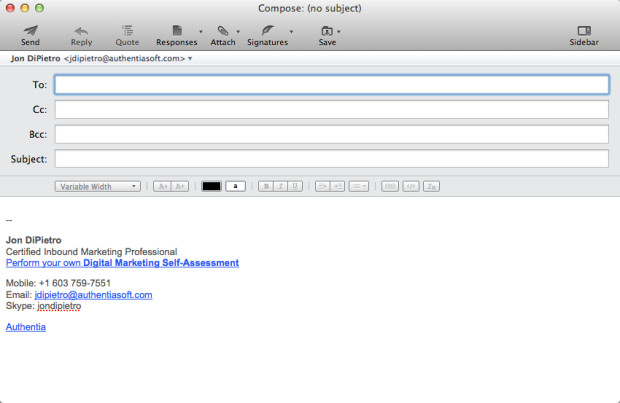Click the green zoom window button
The height and width of the screenshot is (403, 620).
[x=39, y=8]
